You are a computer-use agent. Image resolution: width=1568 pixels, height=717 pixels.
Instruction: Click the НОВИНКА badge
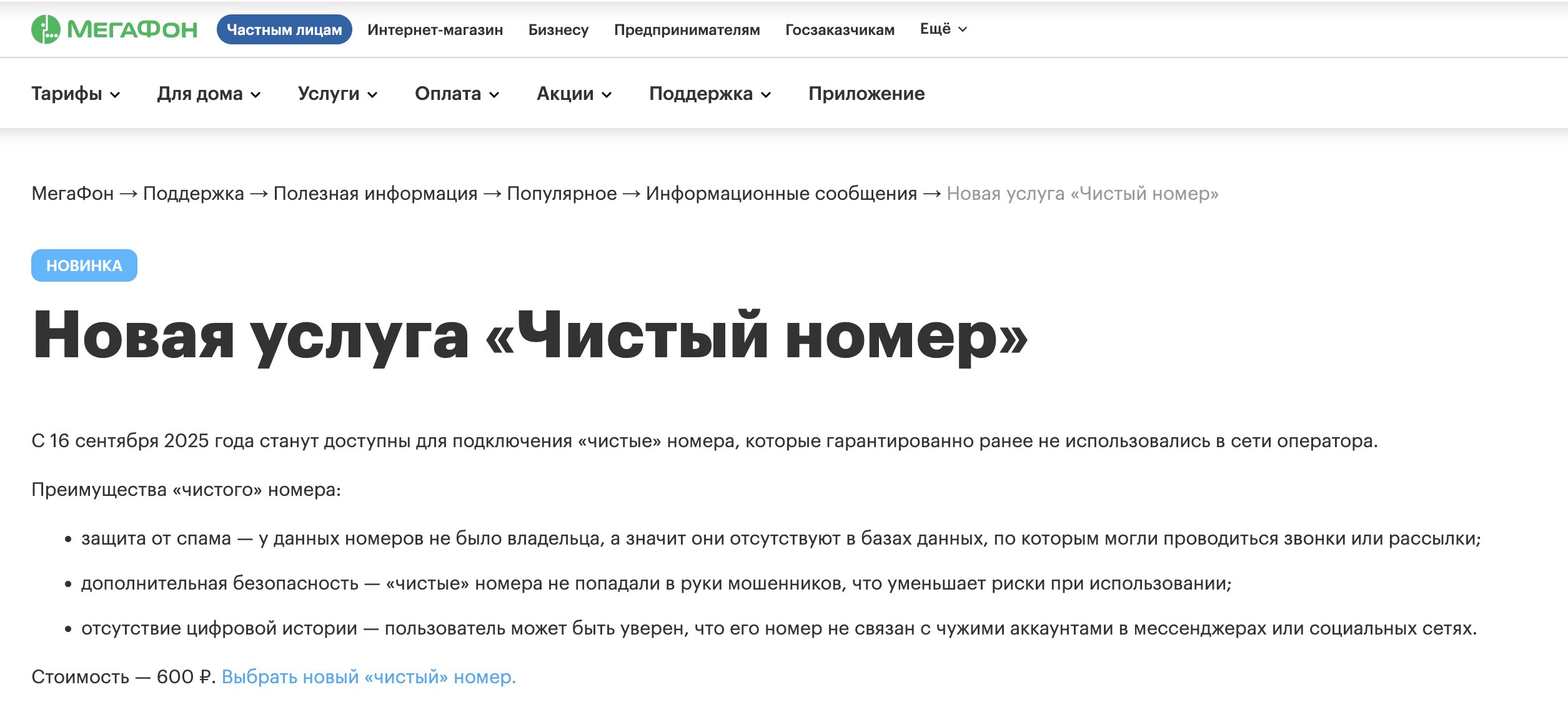(84, 265)
